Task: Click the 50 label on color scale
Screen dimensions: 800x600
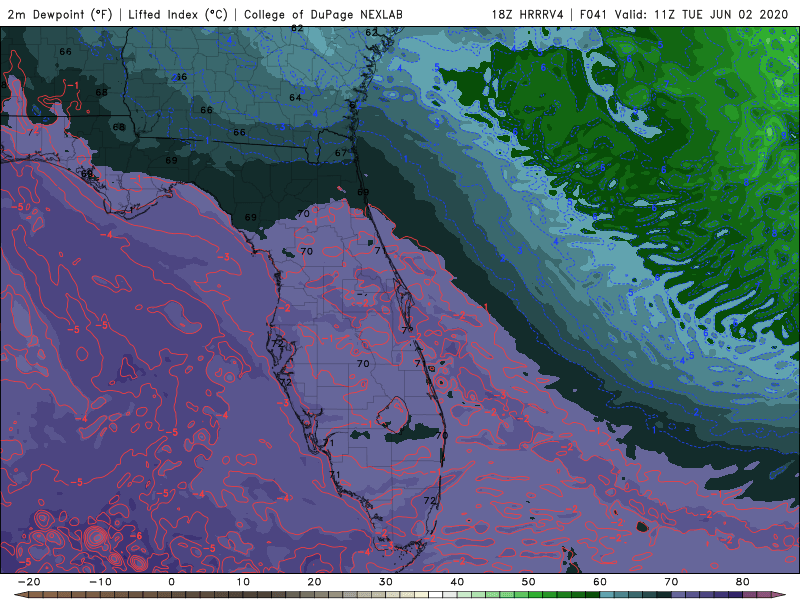Action: (529, 582)
